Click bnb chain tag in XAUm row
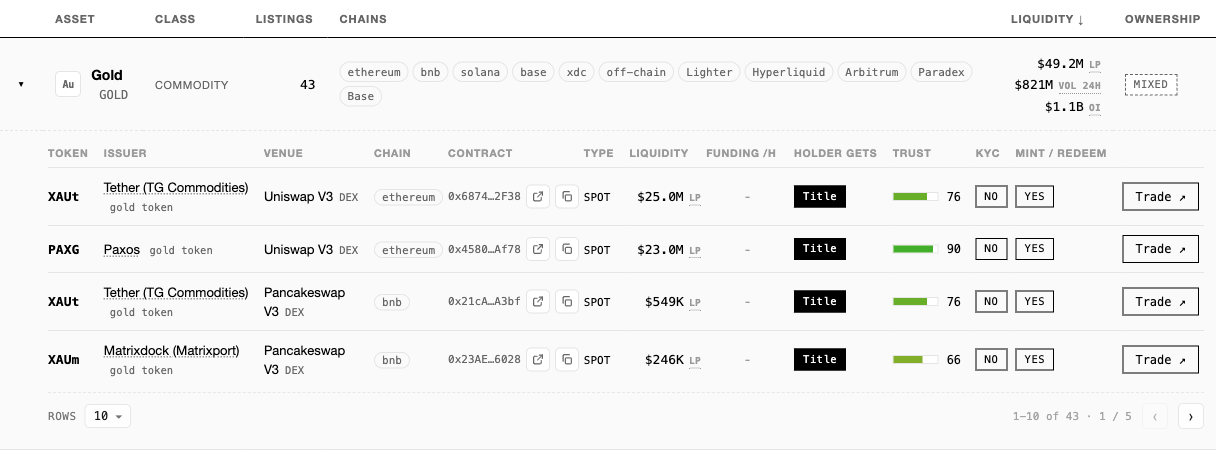This screenshot has height=450, width=1216. [391, 360]
